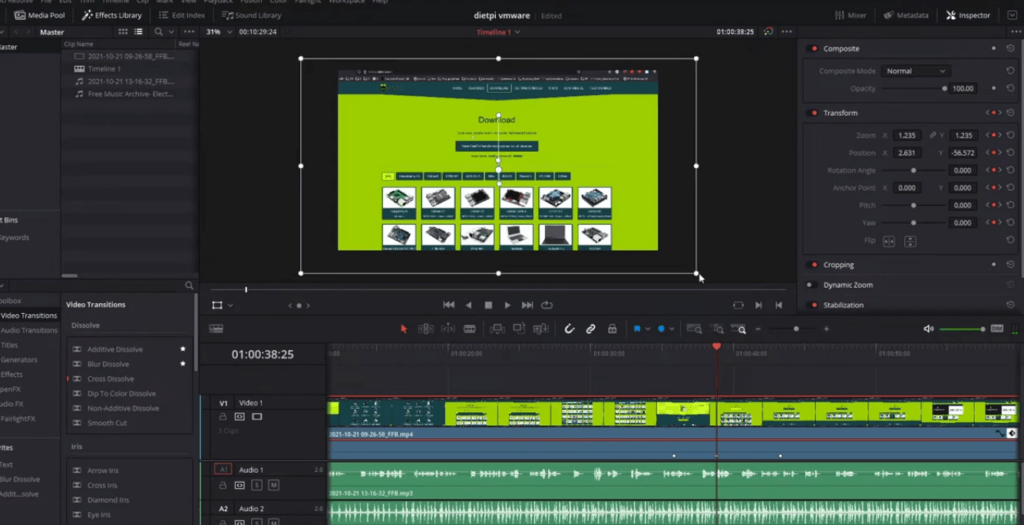
Task: Activate the Trim Edit Mode tool
Action: pyautogui.click(x=426, y=329)
